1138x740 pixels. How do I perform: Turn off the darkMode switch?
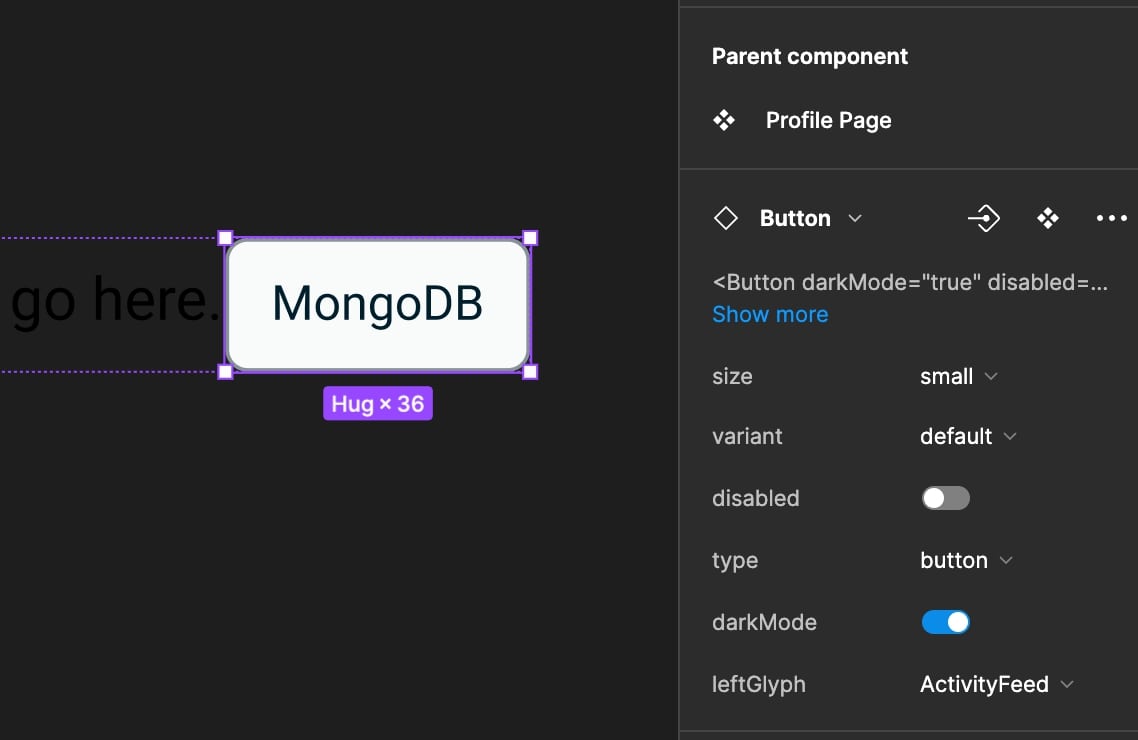pyautogui.click(x=945, y=622)
